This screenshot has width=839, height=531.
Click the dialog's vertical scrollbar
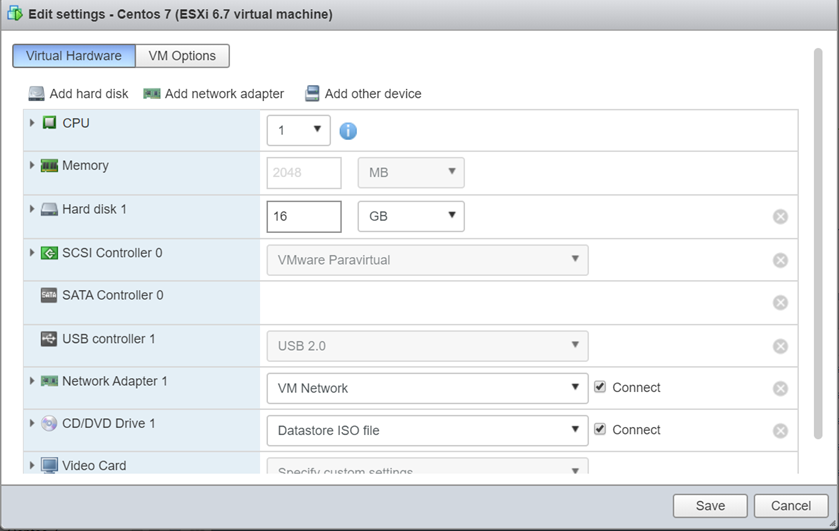[818, 244]
